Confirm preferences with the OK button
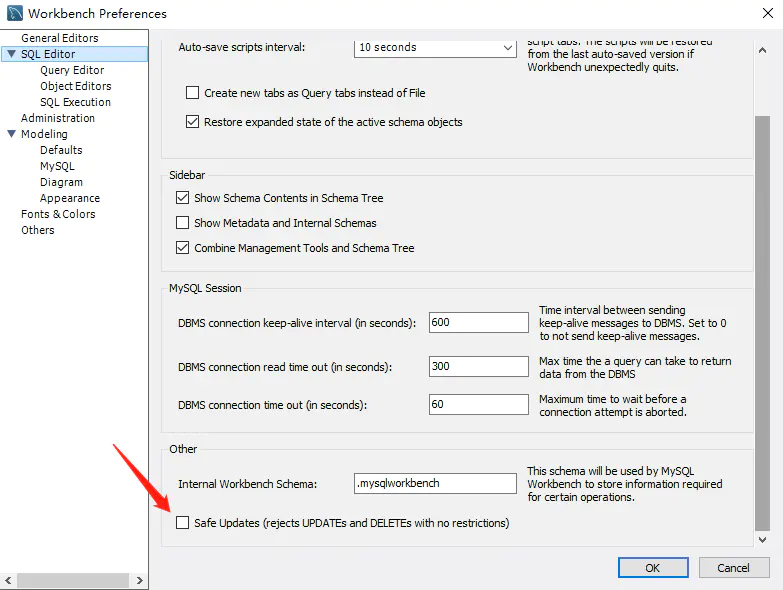 653,568
